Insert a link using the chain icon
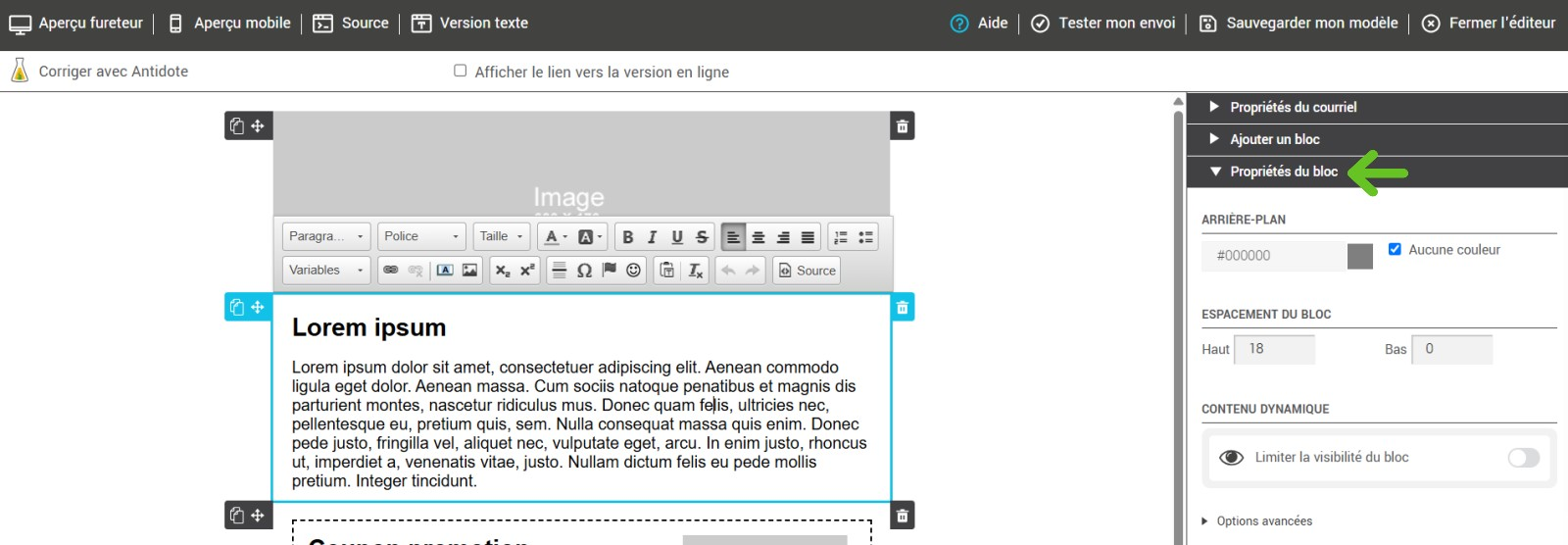Screen dimensions: 1568x545 [x=391, y=271]
